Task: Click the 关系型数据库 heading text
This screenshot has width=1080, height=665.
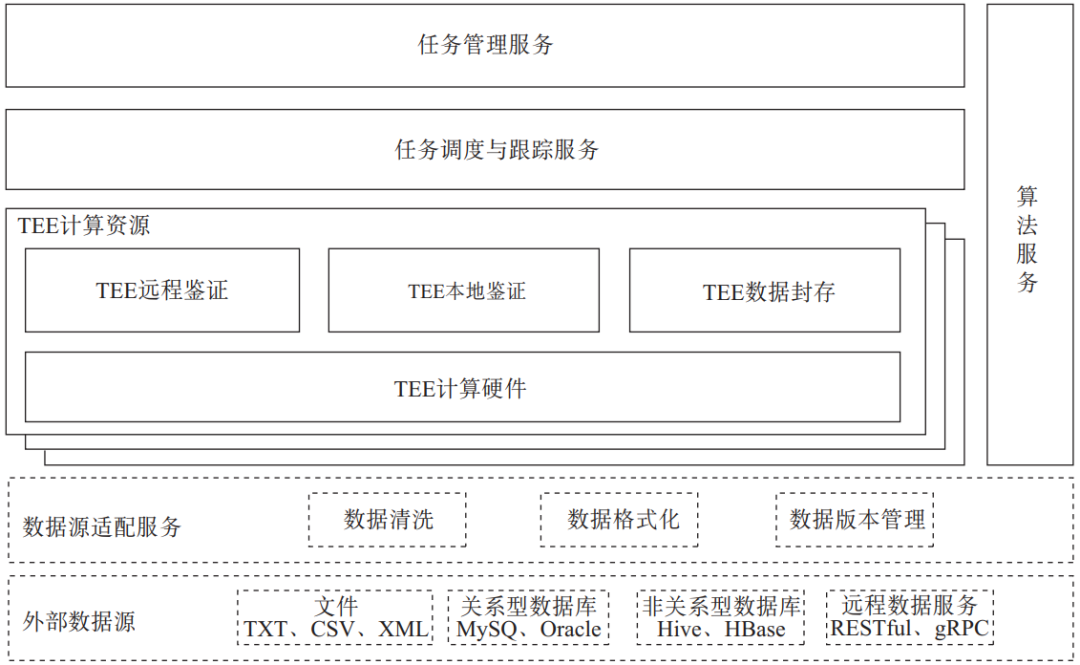Action: (x=529, y=606)
